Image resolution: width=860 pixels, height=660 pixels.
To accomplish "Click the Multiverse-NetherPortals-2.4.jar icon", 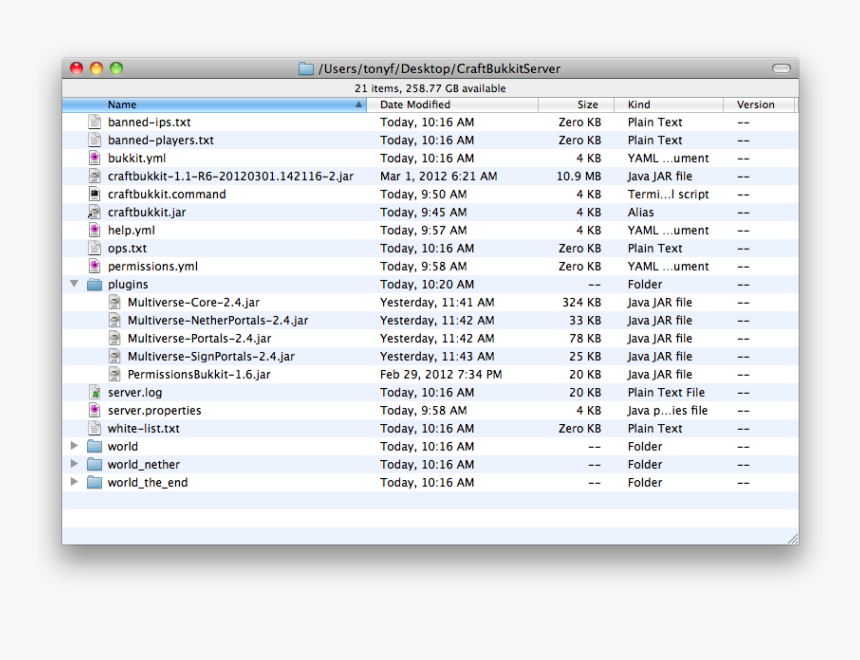I will tap(114, 320).
